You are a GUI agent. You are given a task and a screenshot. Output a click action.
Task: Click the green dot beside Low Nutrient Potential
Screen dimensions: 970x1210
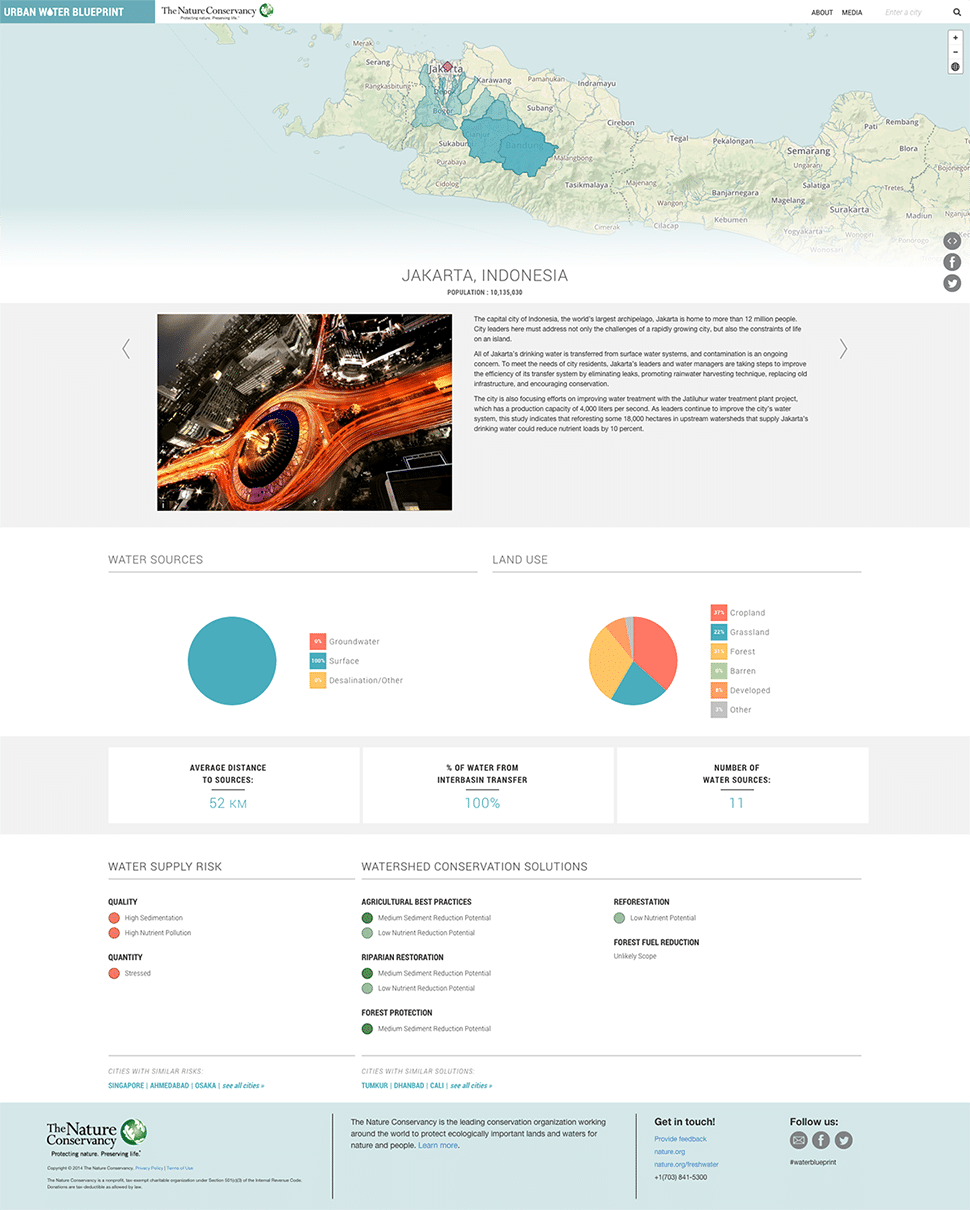[x=620, y=918]
